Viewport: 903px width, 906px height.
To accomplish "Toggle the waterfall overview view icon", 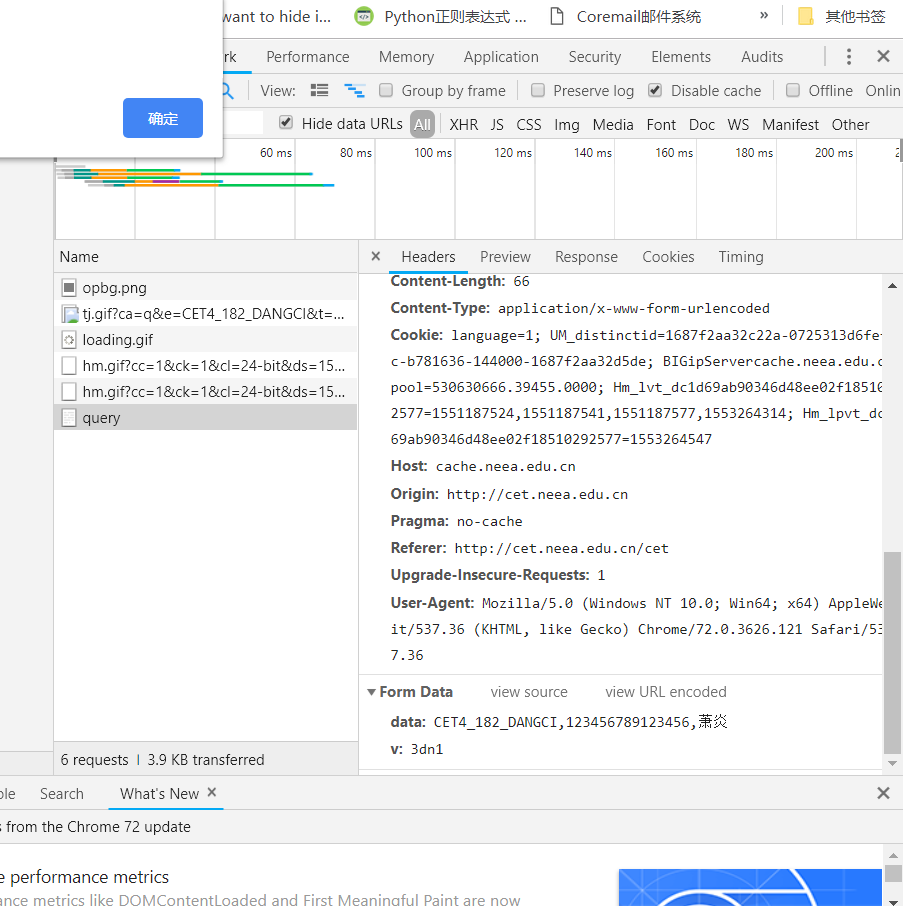I will [354, 91].
